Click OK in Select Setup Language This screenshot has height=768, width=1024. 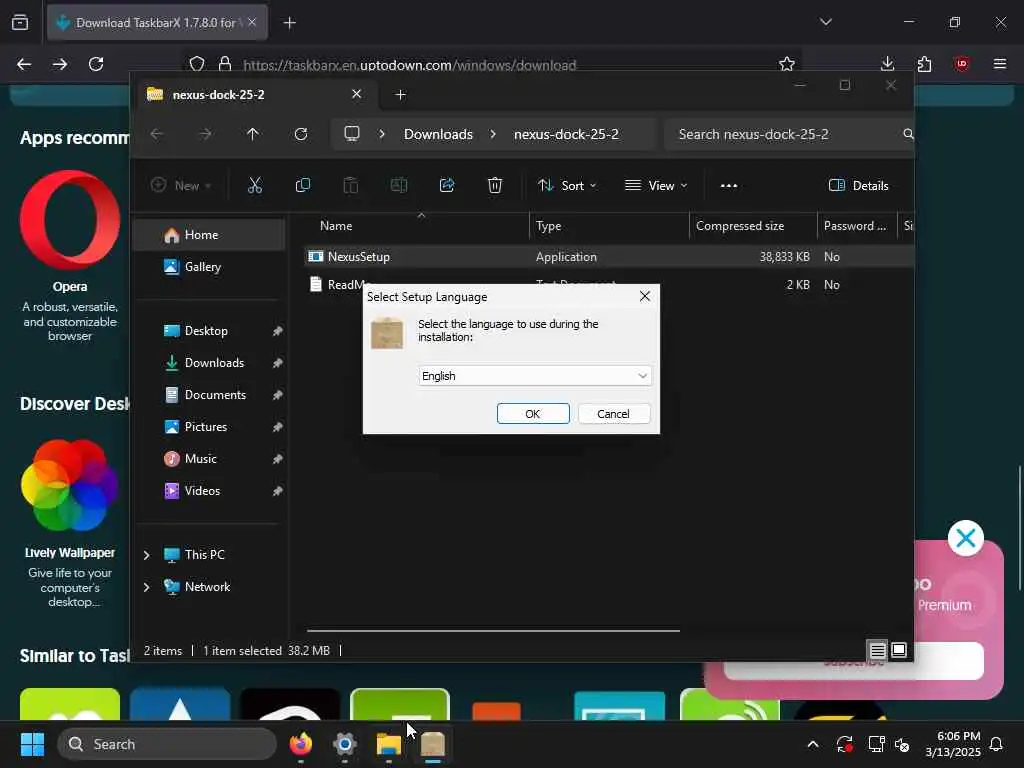533,413
